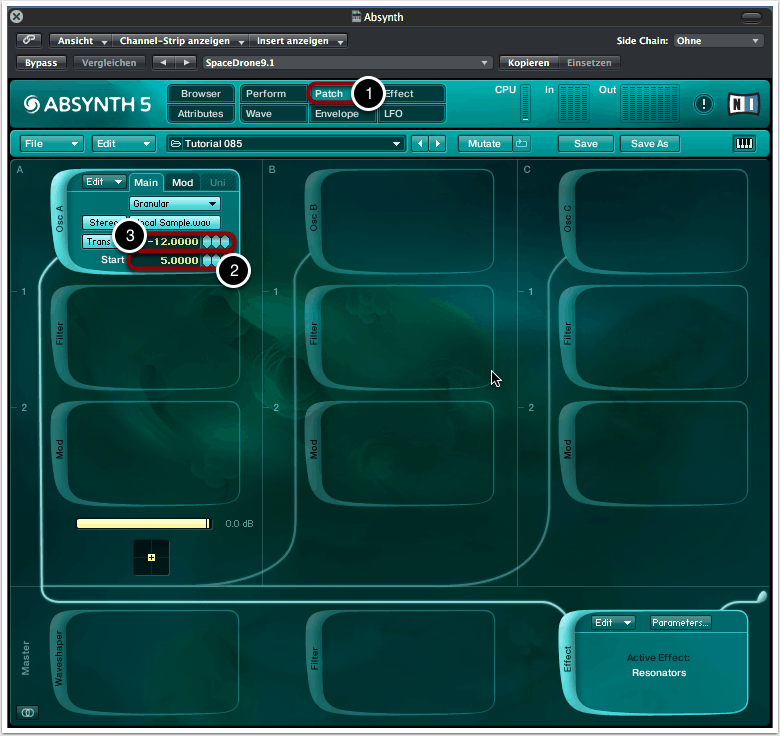Click the mutate history icon next to Mutate

pyautogui.click(x=522, y=144)
